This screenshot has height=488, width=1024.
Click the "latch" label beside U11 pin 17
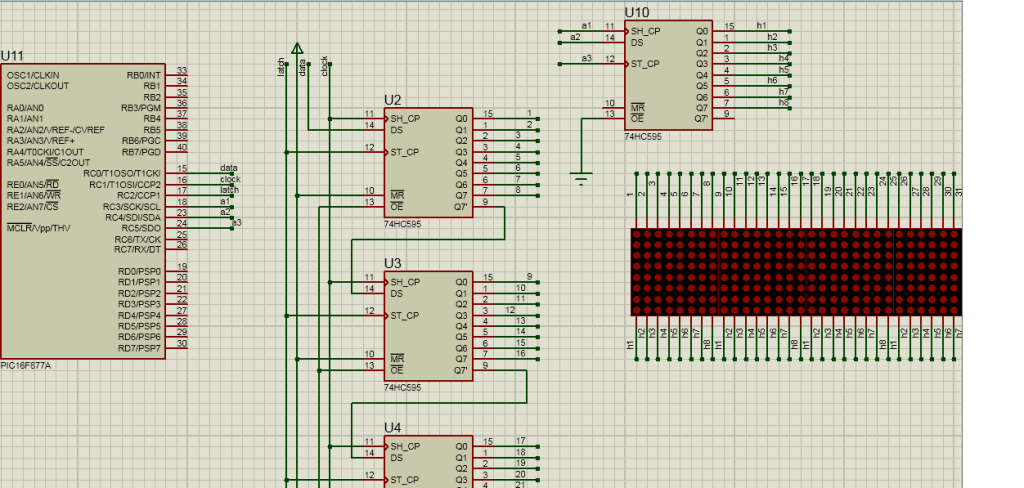(230, 190)
